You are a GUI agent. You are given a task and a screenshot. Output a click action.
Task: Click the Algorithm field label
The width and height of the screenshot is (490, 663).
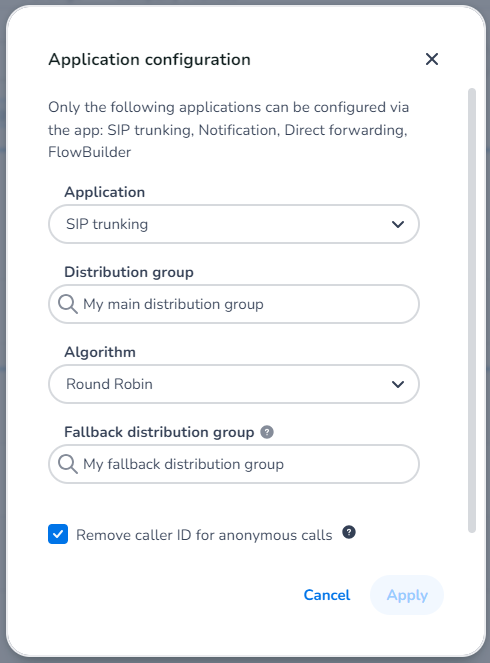click(x=100, y=352)
